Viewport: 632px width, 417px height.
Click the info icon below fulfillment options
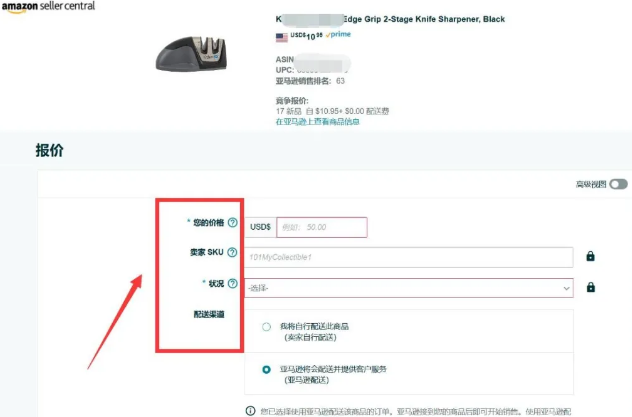click(x=250, y=411)
